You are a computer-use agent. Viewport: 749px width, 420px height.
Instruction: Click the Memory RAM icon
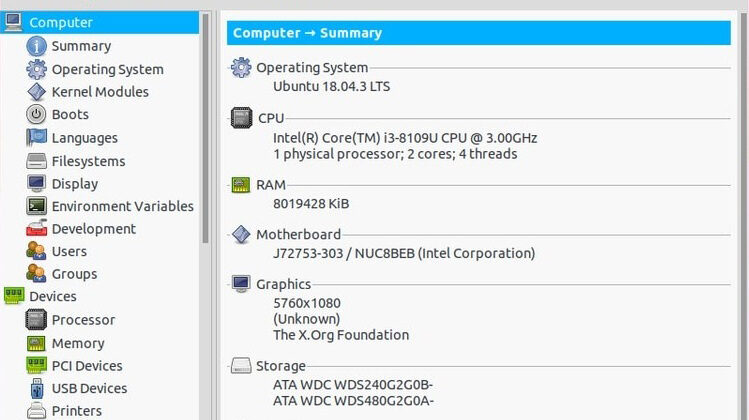(36, 343)
